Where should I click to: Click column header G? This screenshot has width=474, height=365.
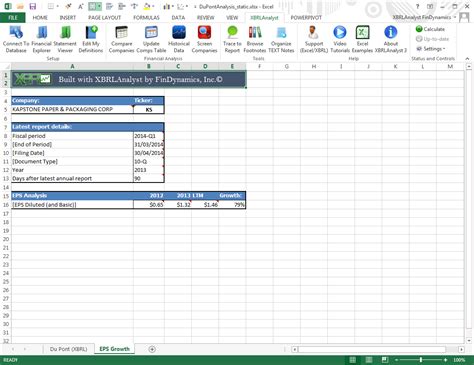pyautogui.click(x=286, y=66)
